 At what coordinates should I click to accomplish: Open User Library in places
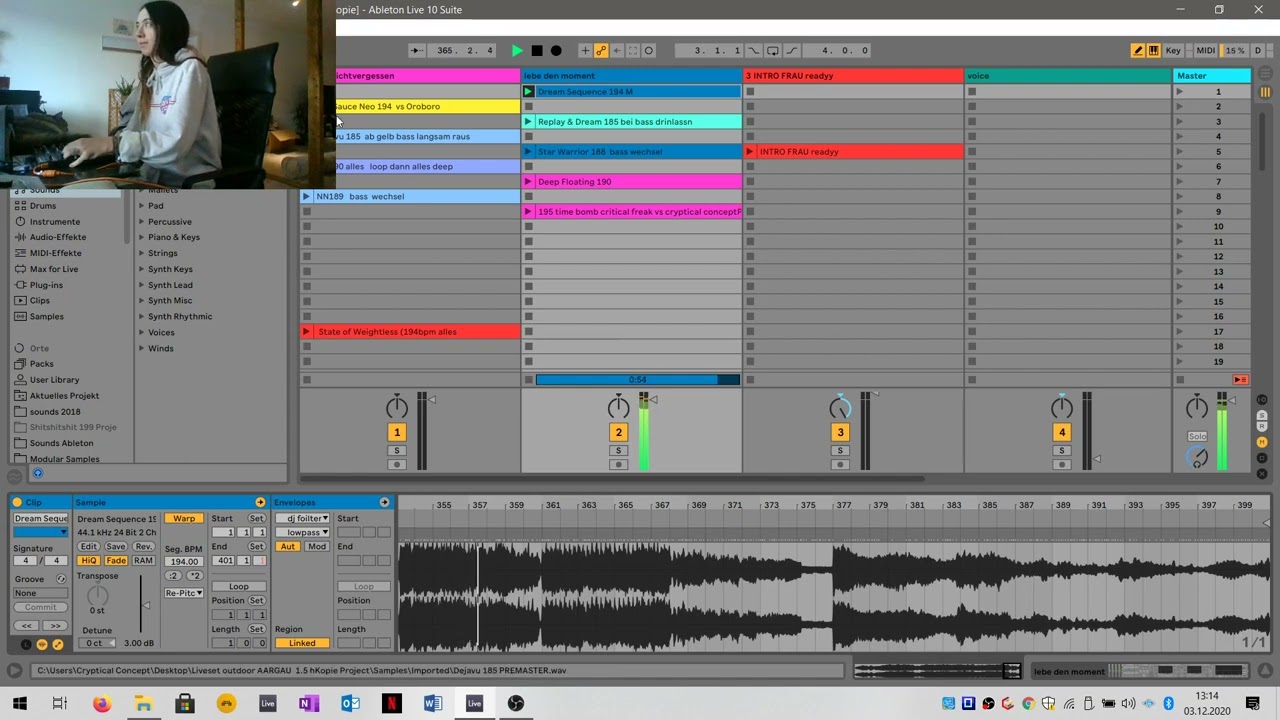coord(54,380)
